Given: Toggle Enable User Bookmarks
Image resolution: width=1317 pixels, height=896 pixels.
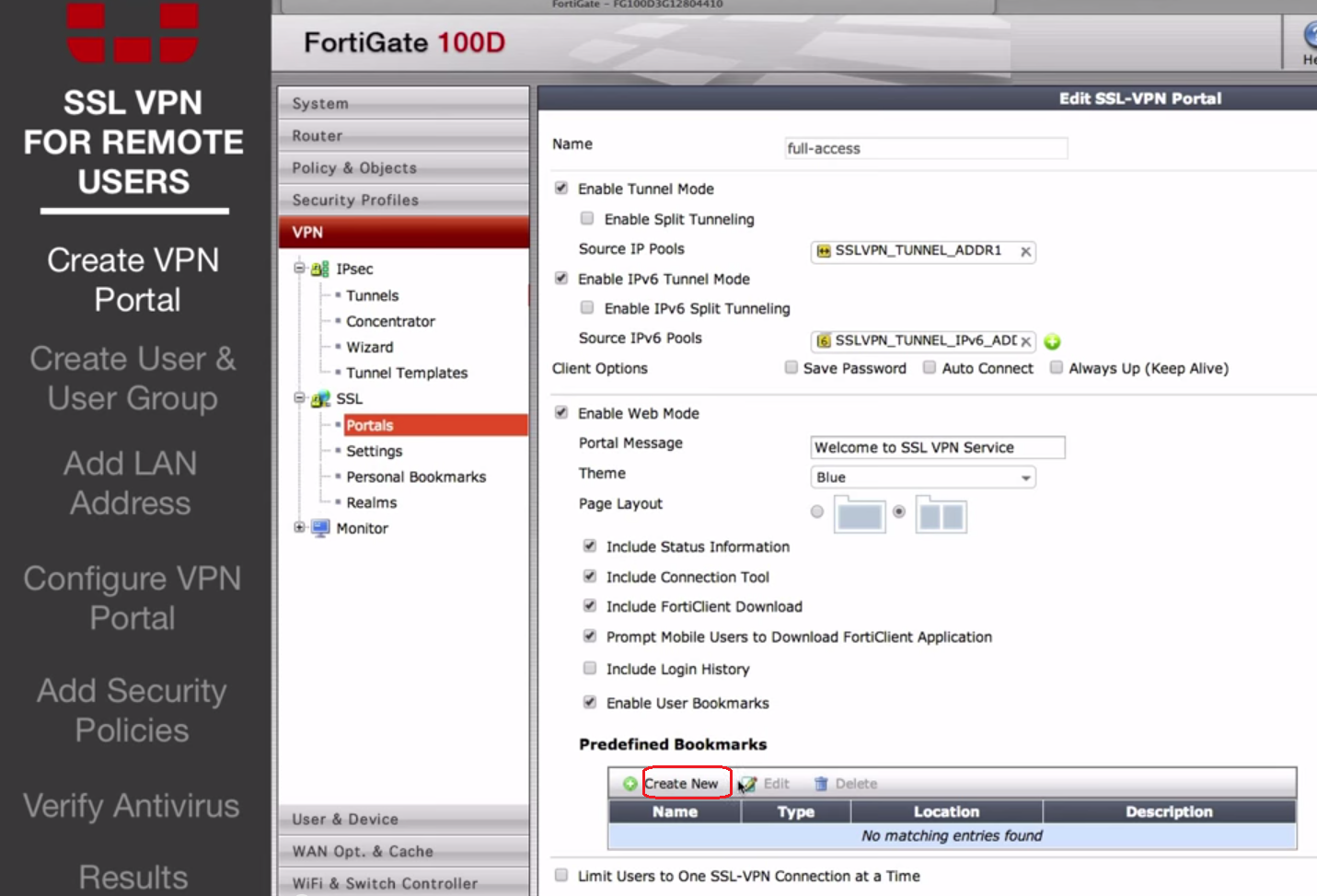Looking at the screenshot, I should pos(590,702).
